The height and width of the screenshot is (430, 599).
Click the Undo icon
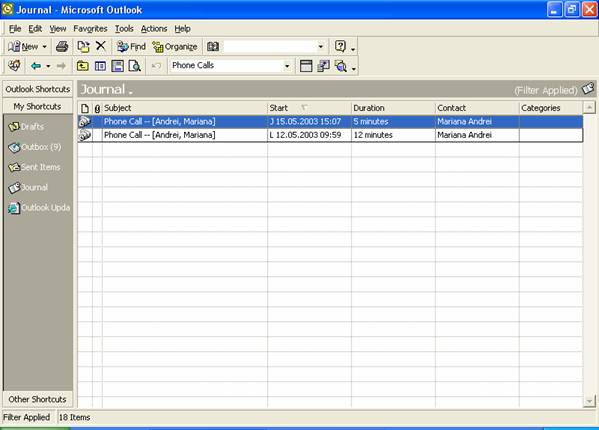click(x=156, y=66)
